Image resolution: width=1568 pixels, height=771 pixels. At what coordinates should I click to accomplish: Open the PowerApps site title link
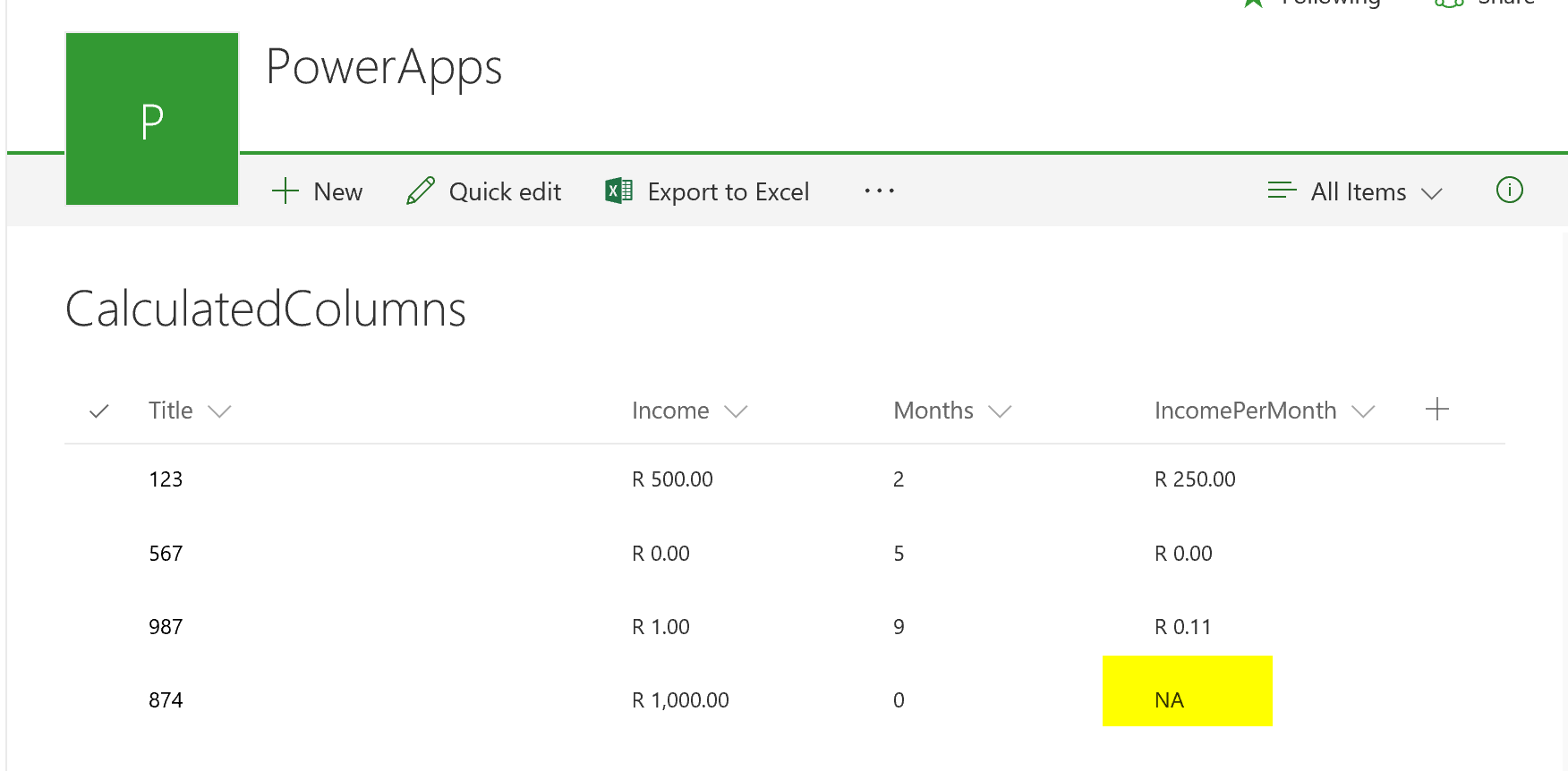384,68
